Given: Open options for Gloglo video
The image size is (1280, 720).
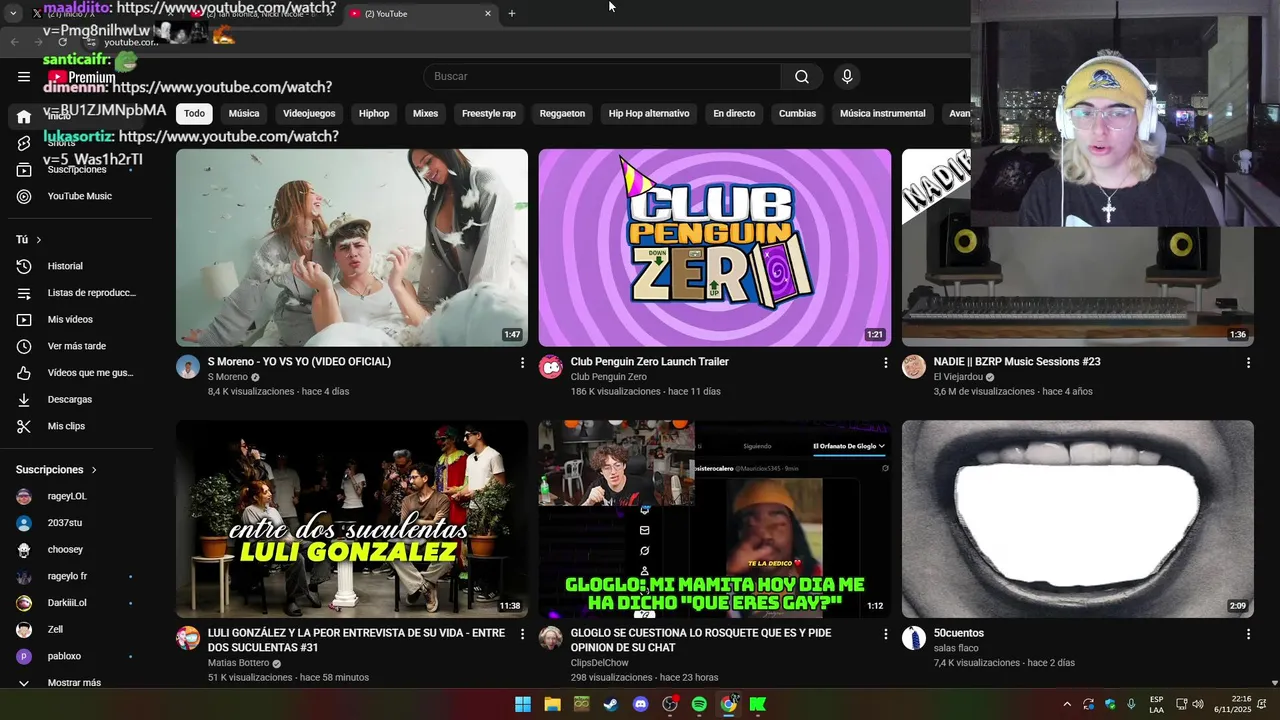Looking at the screenshot, I should 885,634.
